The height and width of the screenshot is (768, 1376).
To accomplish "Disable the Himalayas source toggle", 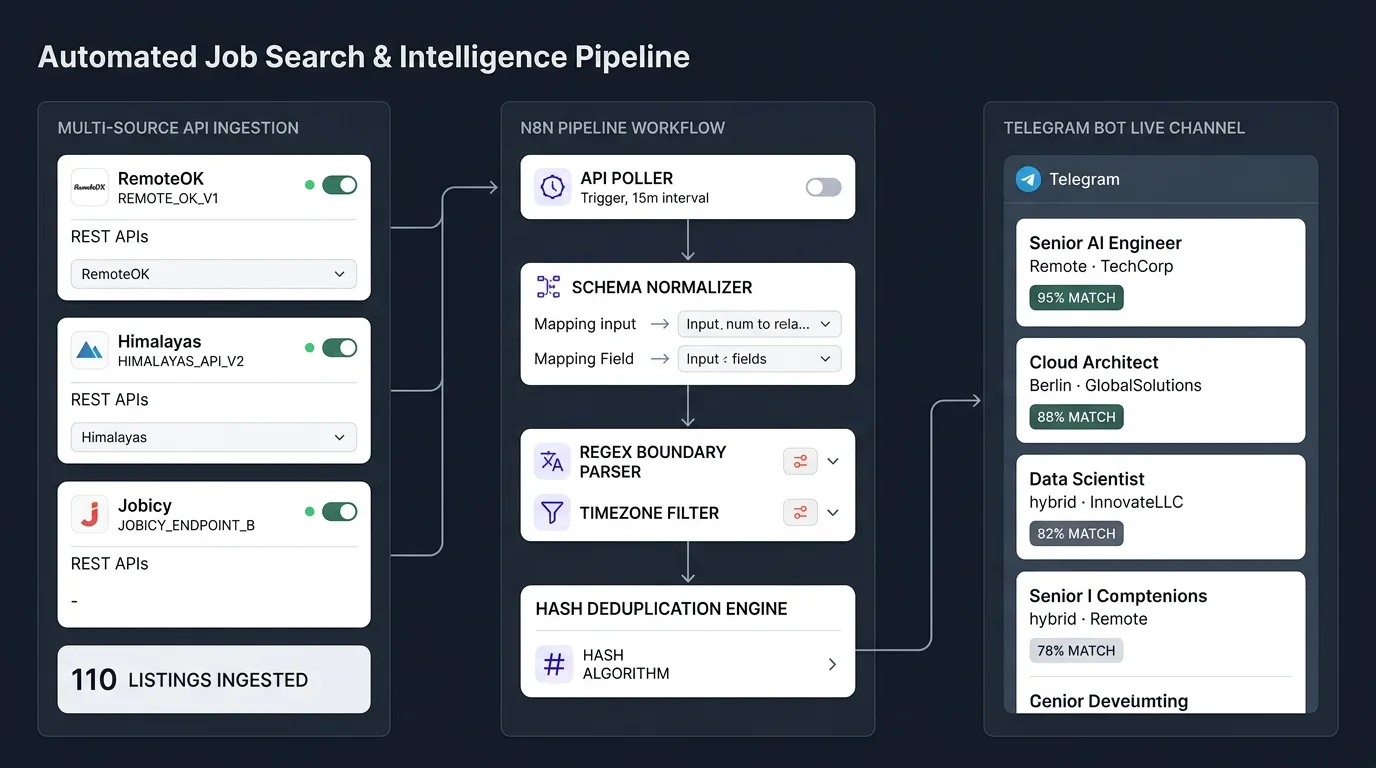I will click(339, 348).
